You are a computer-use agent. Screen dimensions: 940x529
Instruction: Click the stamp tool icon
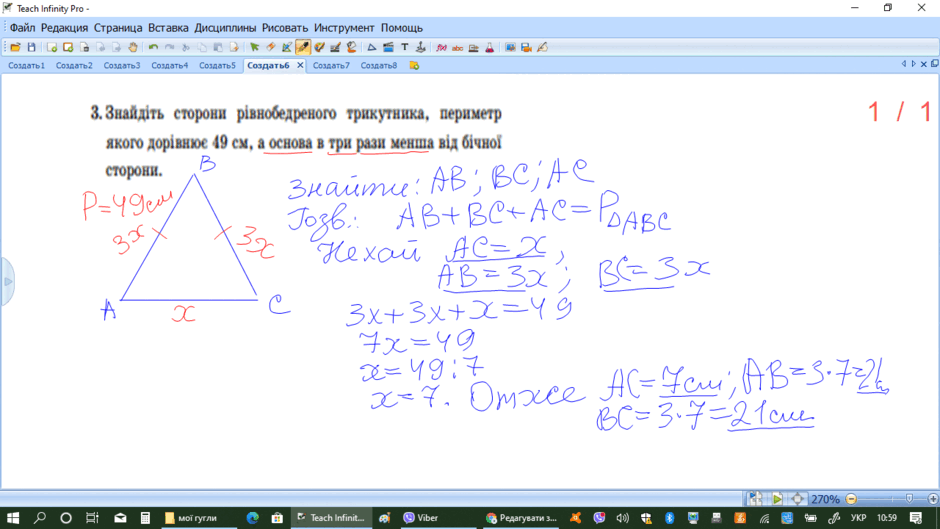[421, 47]
